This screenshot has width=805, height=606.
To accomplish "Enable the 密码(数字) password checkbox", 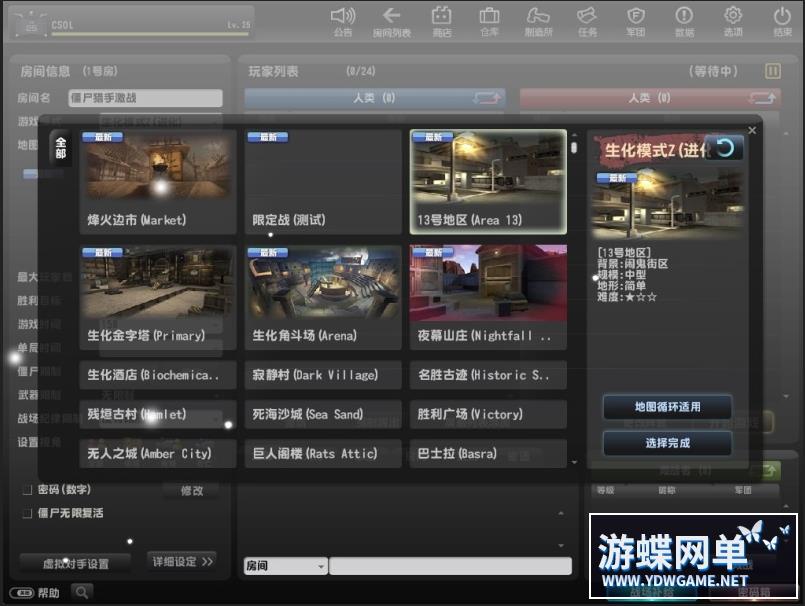I will click(x=27, y=491).
